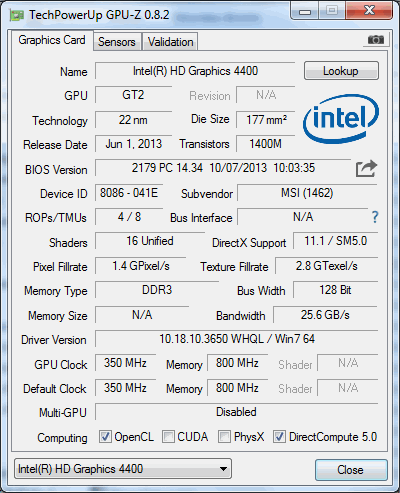Open the graphics card selection dropdown
The height and width of the screenshot is (493, 400).
click(x=123, y=469)
